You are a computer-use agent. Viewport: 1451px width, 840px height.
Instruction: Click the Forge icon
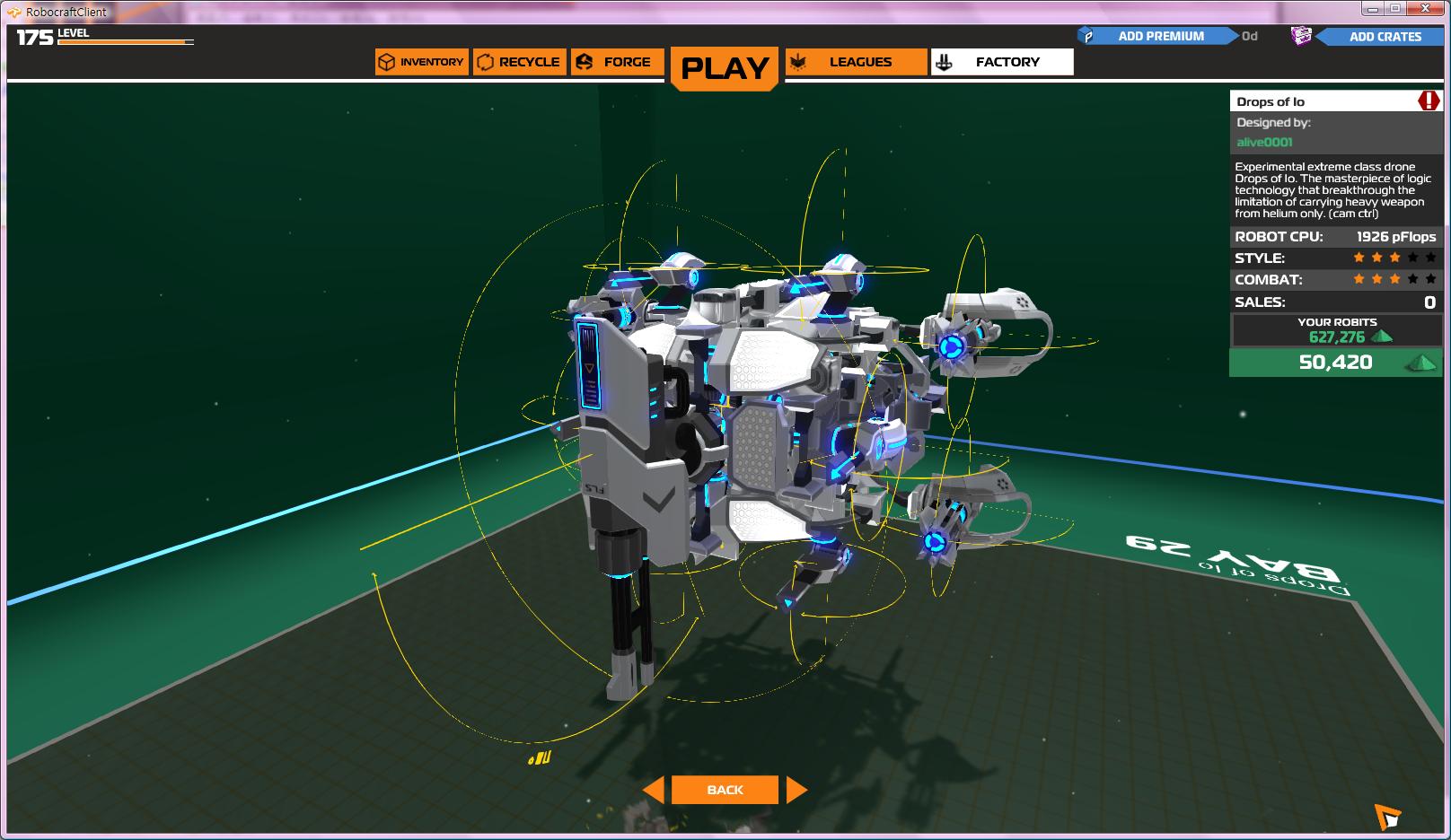coord(585,62)
